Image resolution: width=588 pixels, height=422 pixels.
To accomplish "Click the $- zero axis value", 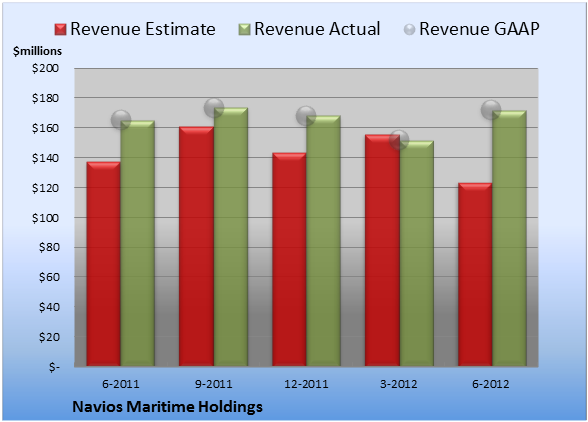I will [x=54, y=367].
